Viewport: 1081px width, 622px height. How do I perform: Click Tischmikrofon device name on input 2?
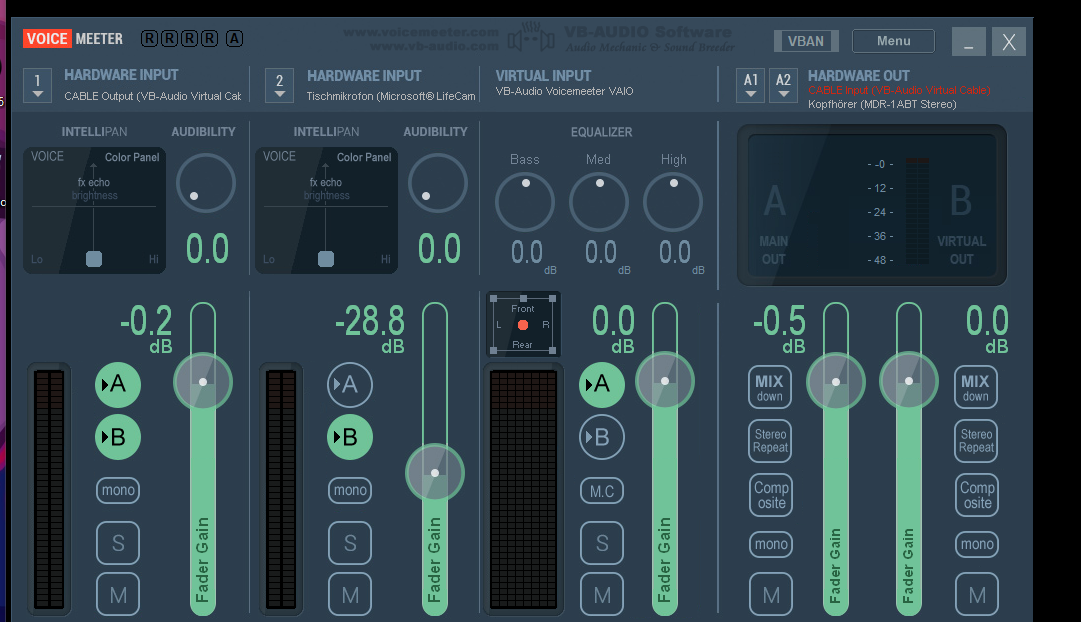tap(391, 96)
